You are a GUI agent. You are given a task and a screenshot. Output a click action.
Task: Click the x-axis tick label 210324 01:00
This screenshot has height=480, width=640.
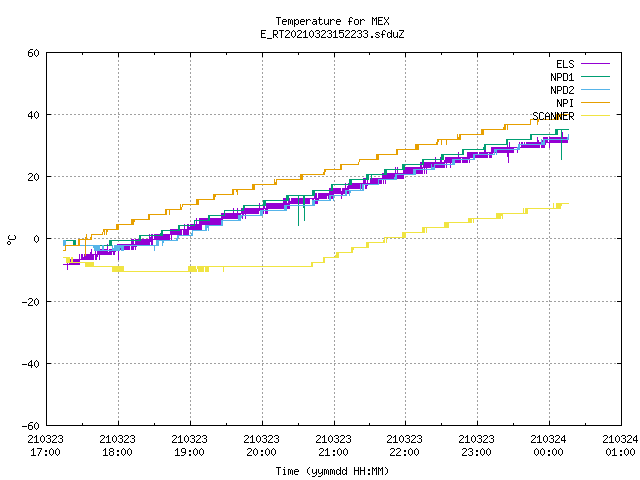pos(620,446)
